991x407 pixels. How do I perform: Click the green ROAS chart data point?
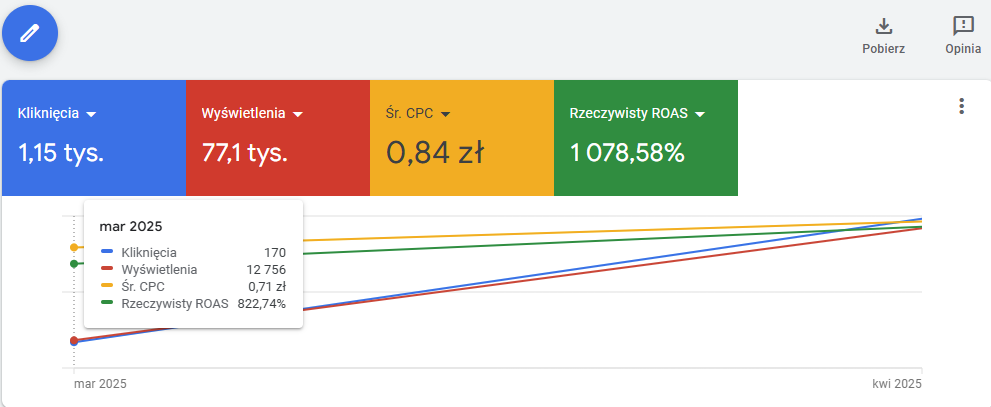click(74, 264)
